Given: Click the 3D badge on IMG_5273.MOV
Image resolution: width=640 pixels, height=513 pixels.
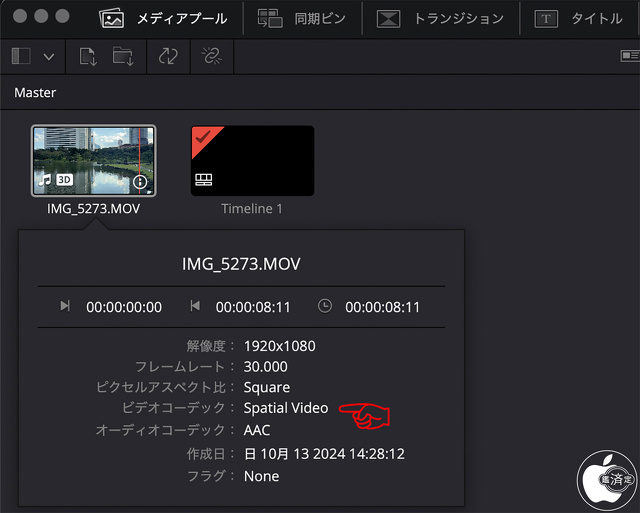Looking at the screenshot, I should 64,180.
